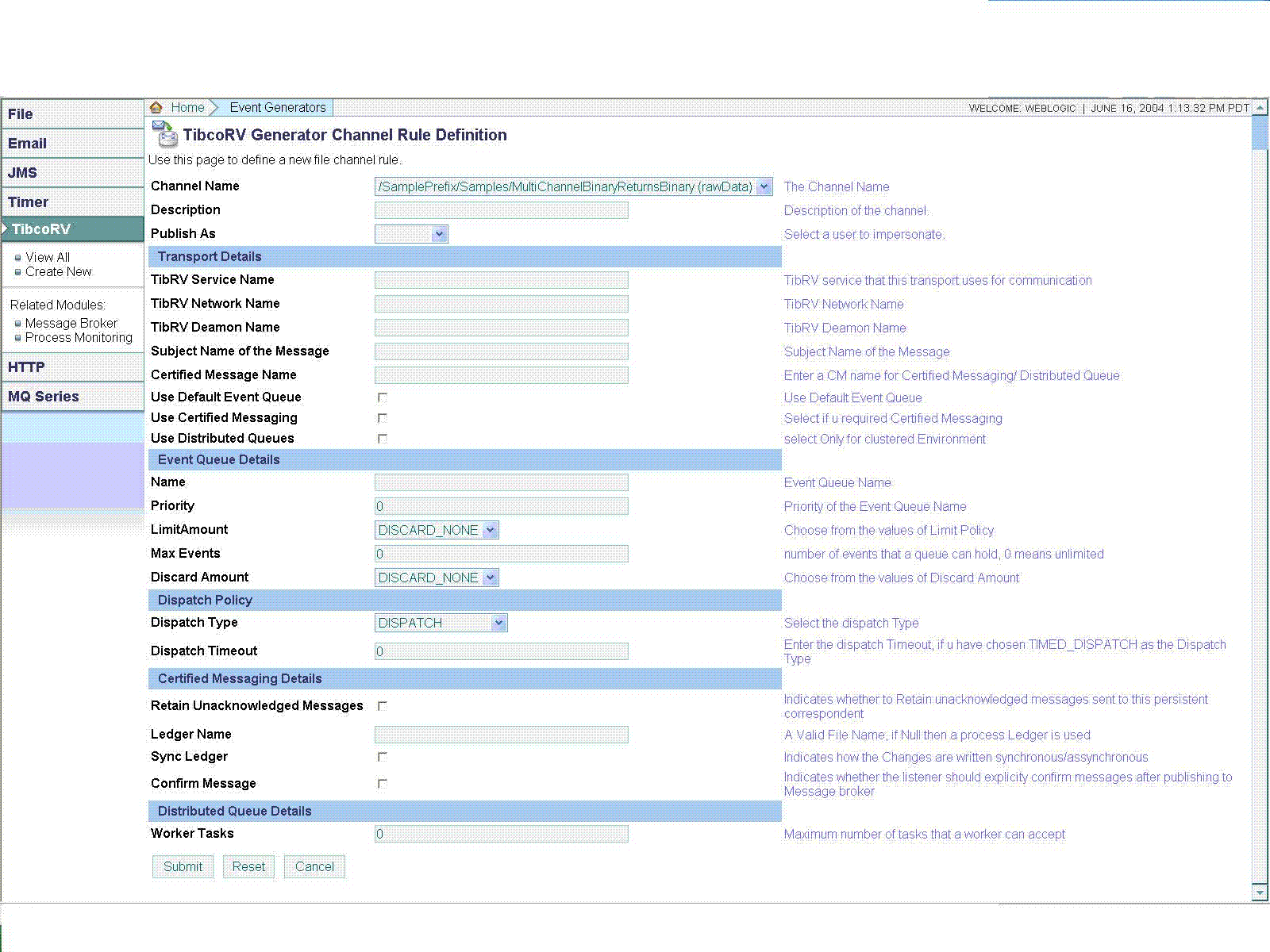Click the vertical scrollbar thumb

1260,132
